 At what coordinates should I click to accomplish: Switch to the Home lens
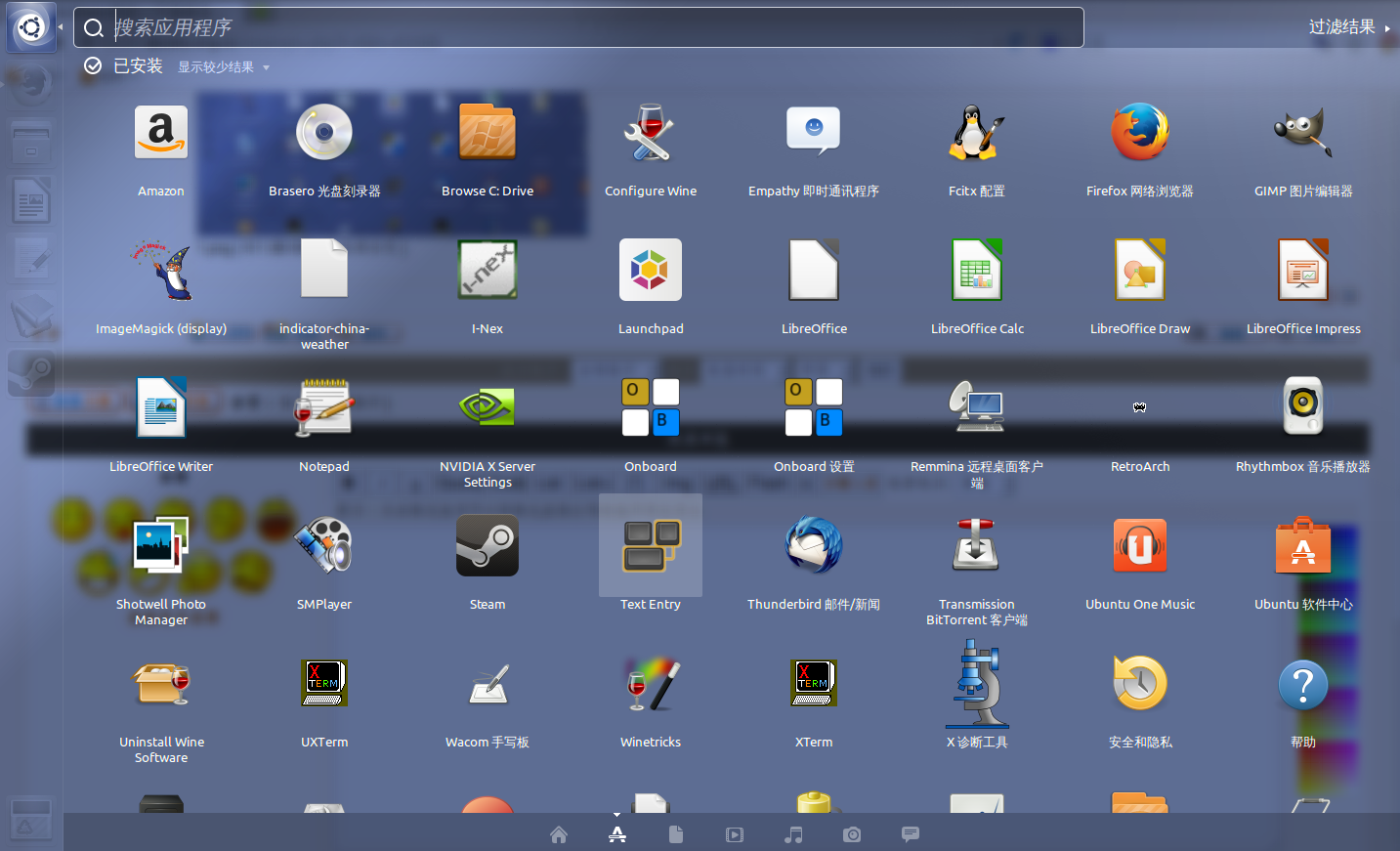[559, 834]
